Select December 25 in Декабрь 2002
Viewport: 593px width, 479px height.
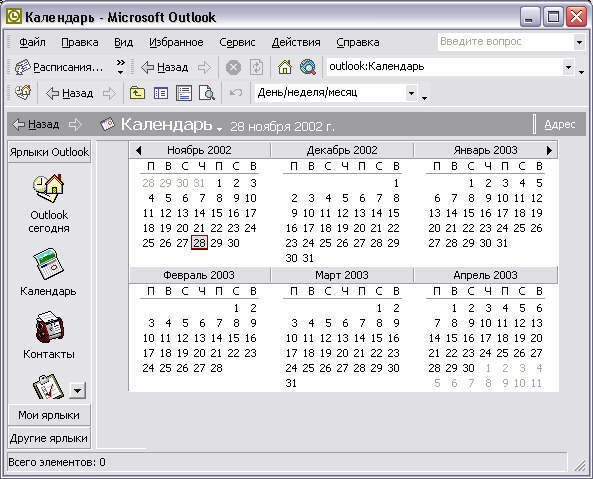(325, 243)
